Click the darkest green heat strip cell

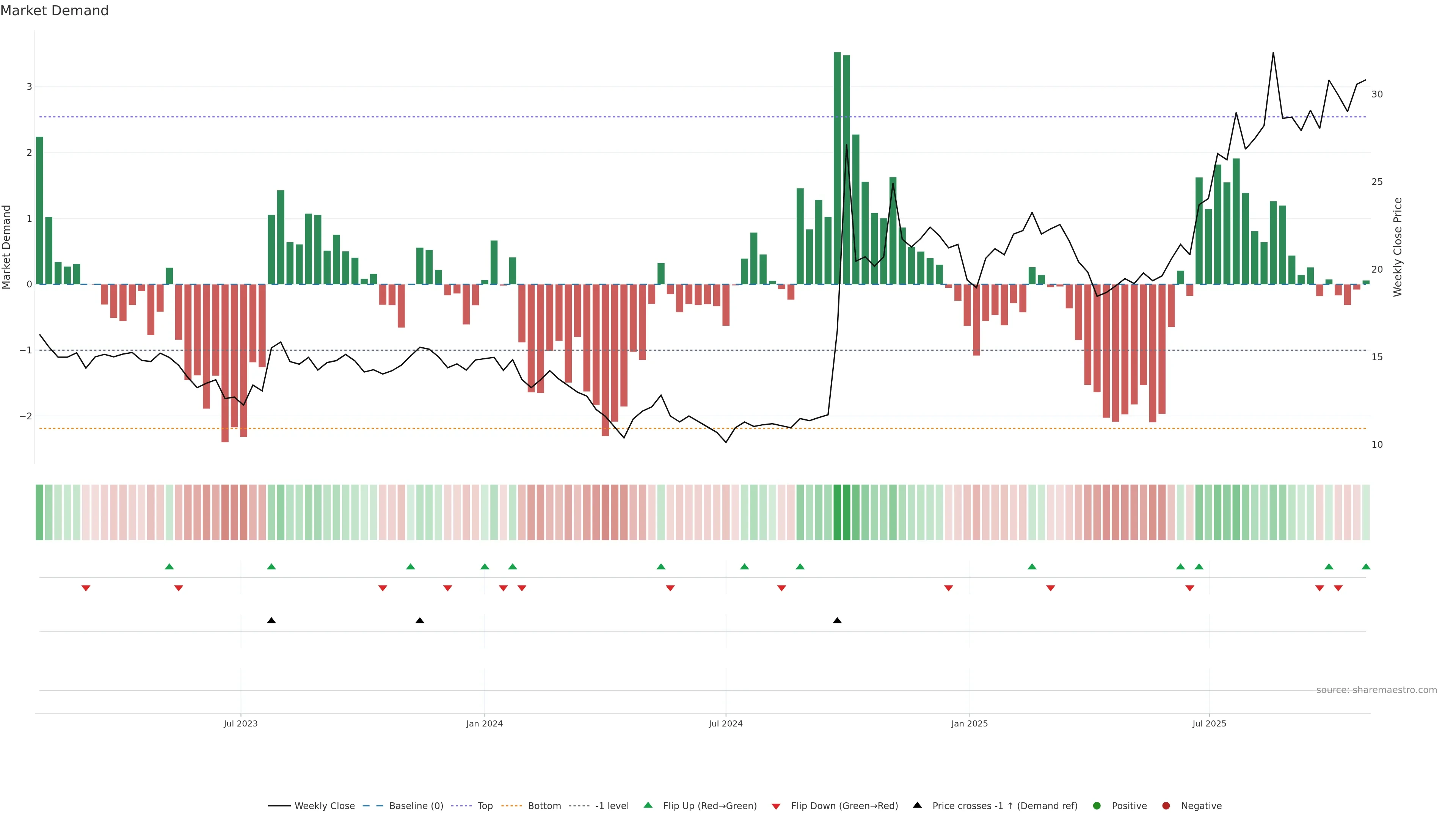click(x=838, y=512)
